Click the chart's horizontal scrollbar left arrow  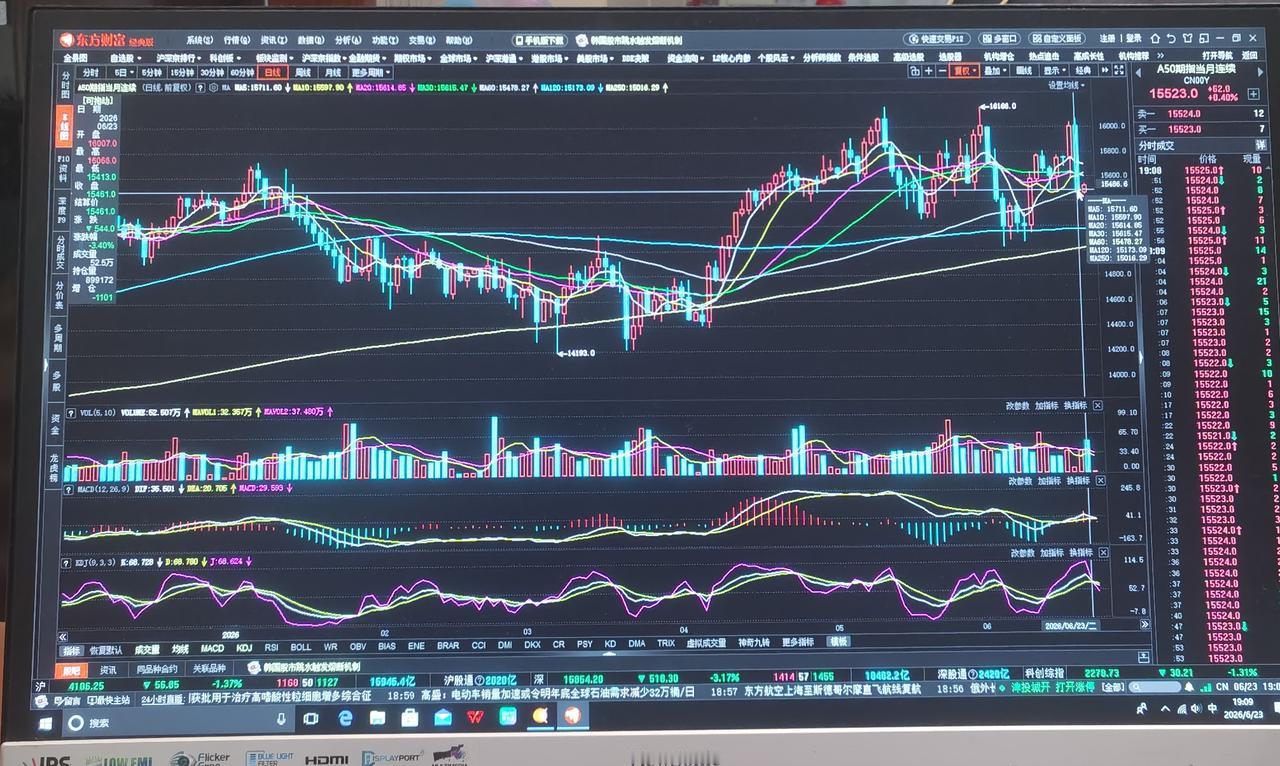[x=63, y=636]
